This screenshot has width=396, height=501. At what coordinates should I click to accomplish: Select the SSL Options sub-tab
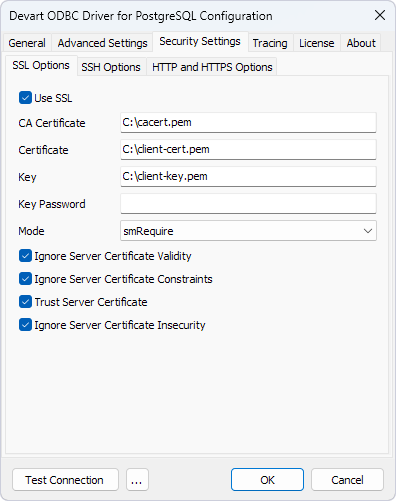tap(41, 65)
